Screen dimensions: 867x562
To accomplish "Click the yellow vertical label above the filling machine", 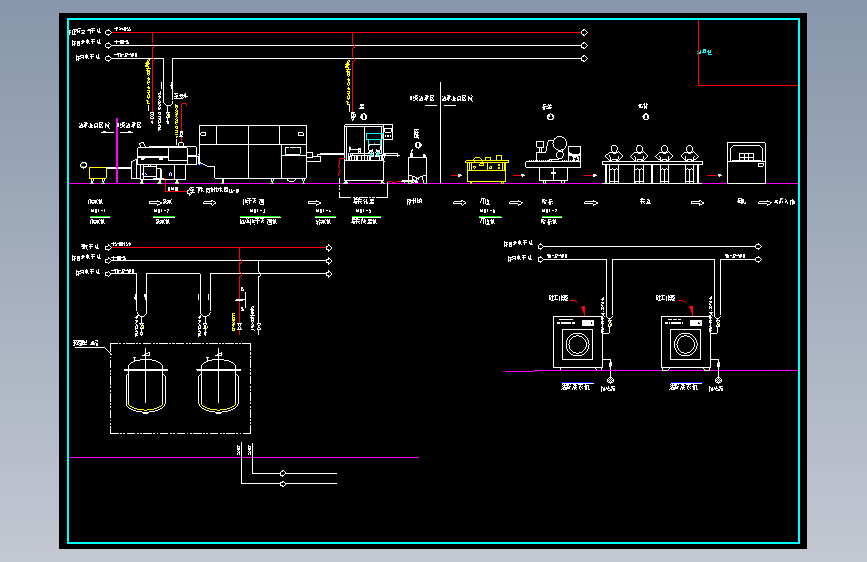I will tap(348, 81).
